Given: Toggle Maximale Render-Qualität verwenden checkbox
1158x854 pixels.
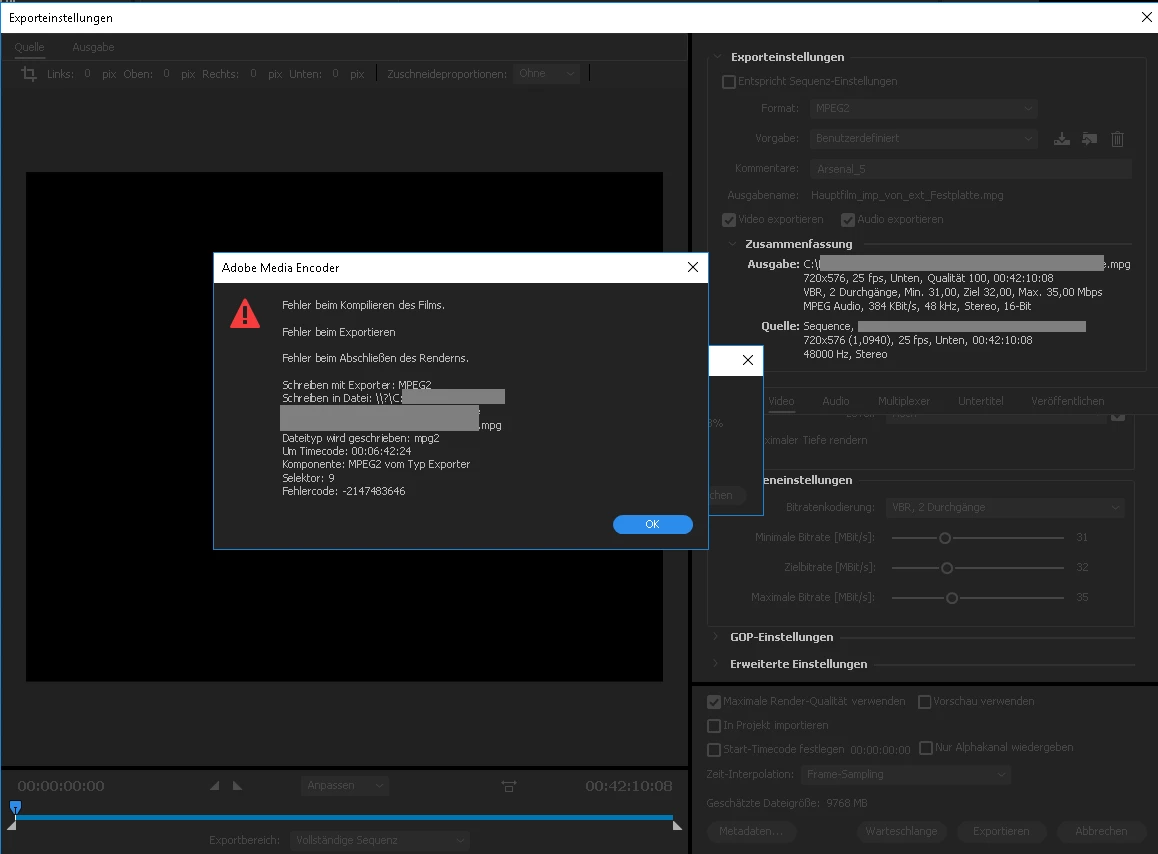Looking at the screenshot, I should point(713,701).
